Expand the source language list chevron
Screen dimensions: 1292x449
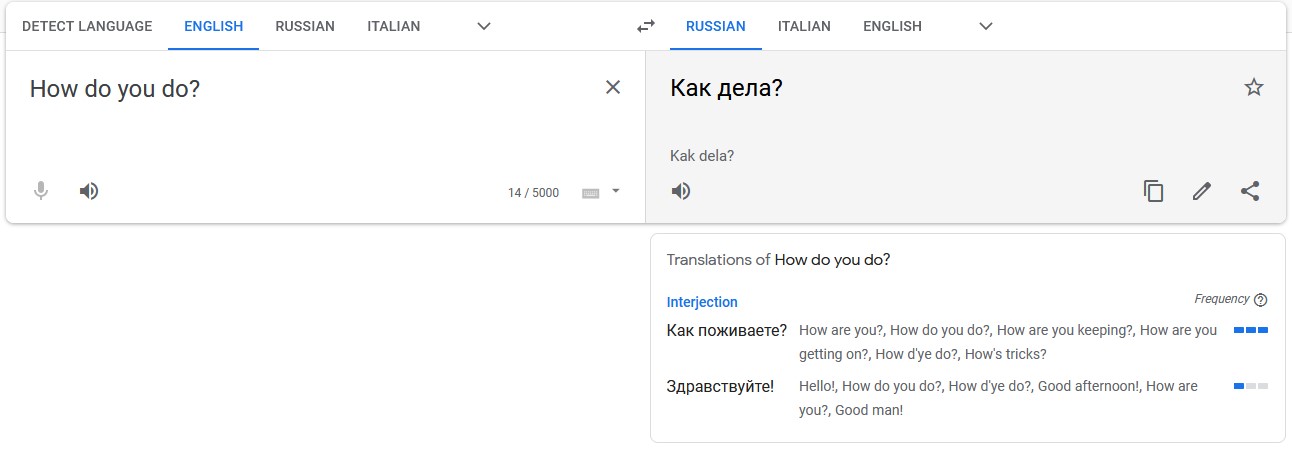[484, 27]
